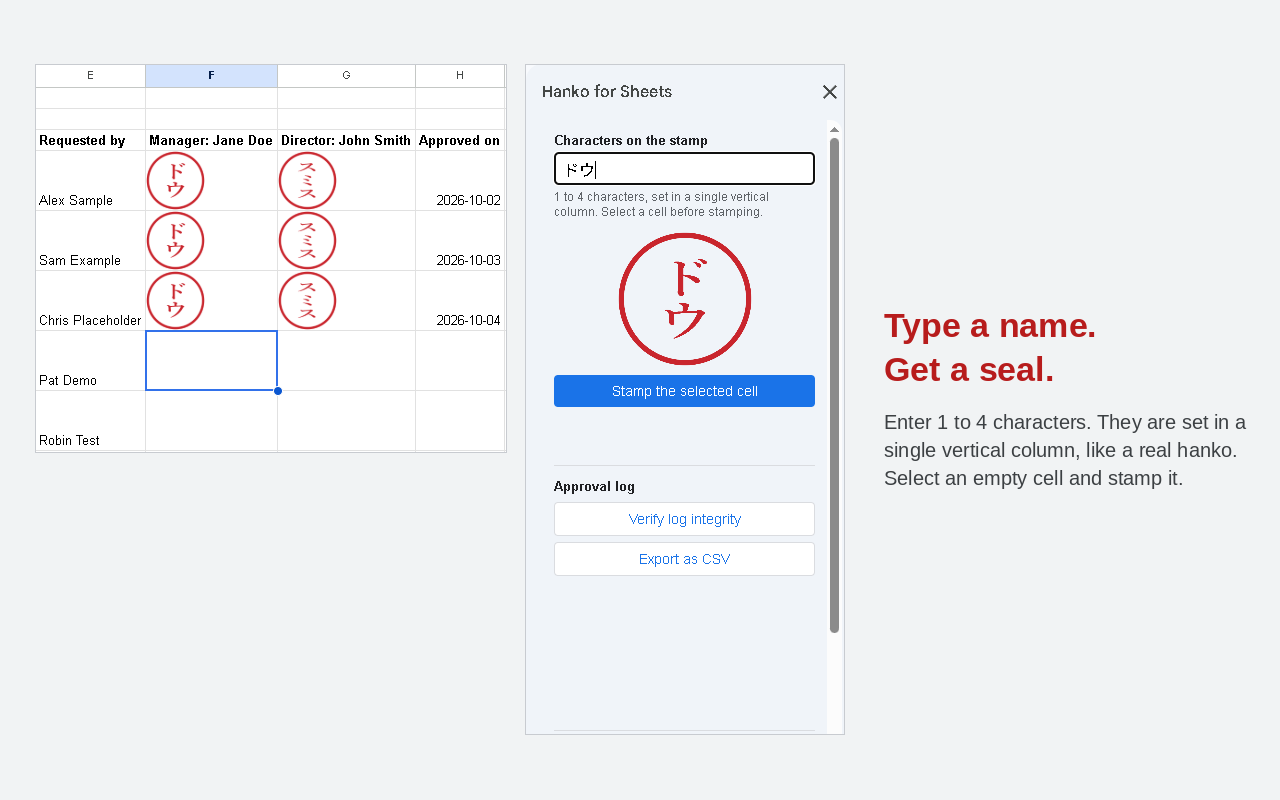
Task: Select the 'Chris Placeholder' cell
Action: 90,300
